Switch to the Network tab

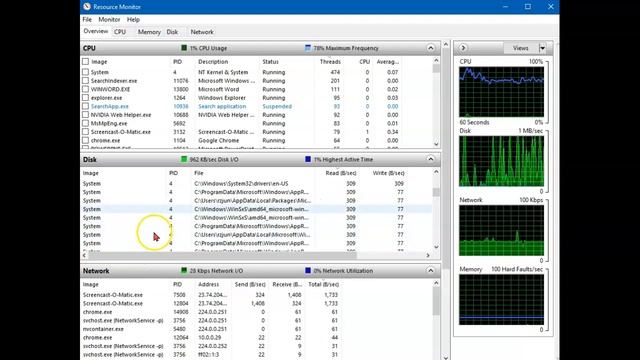202,32
